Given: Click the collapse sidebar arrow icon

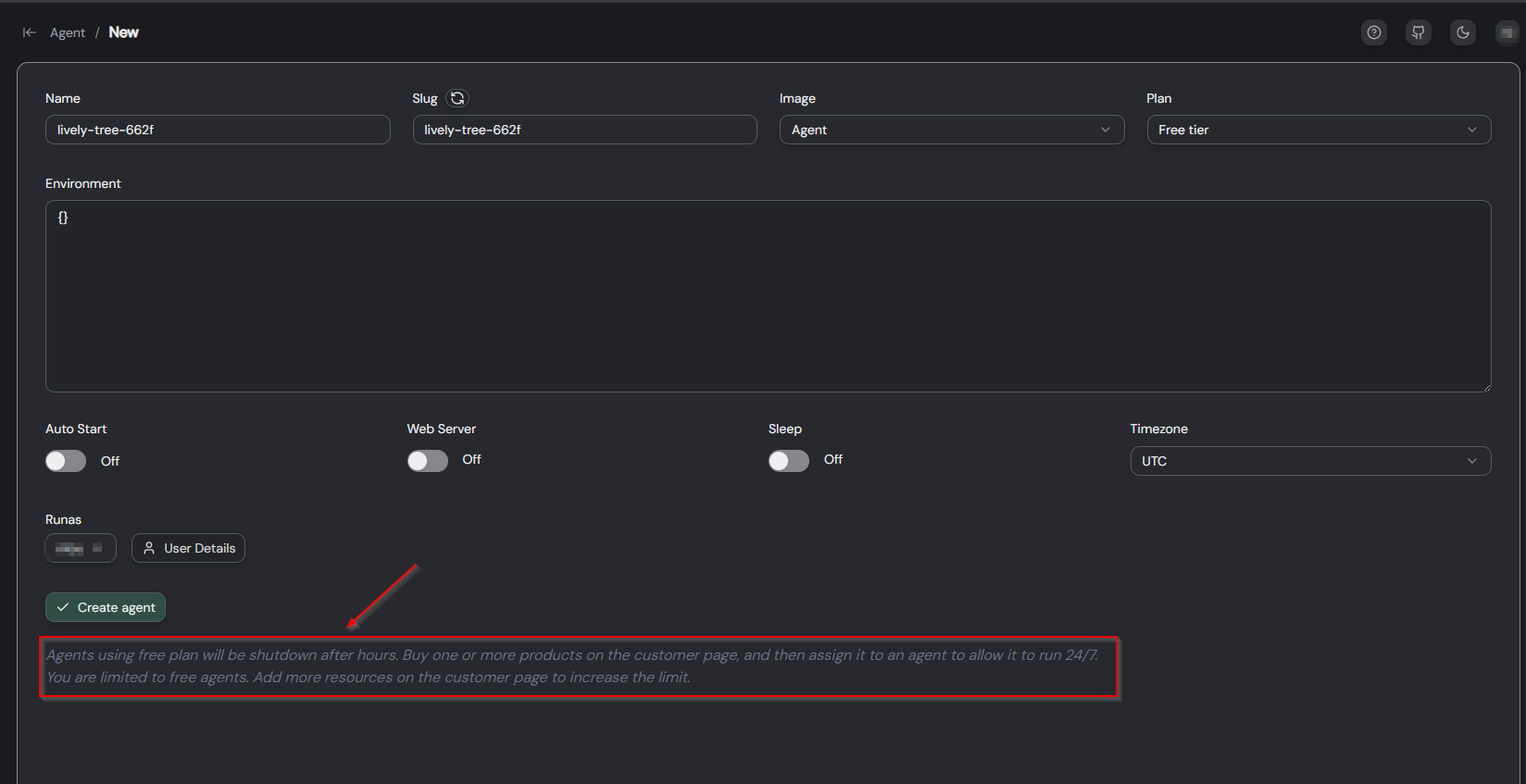Looking at the screenshot, I should point(30,32).
